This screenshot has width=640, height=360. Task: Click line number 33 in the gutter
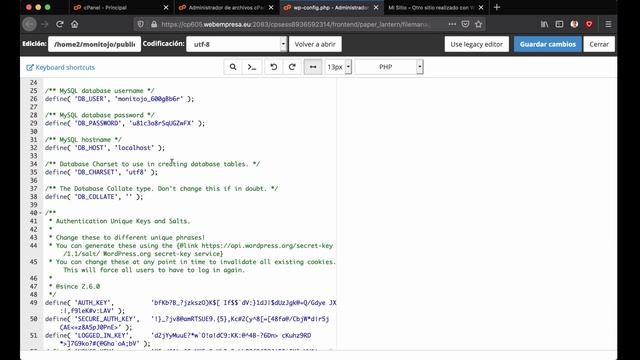click(x=33, y=156)
